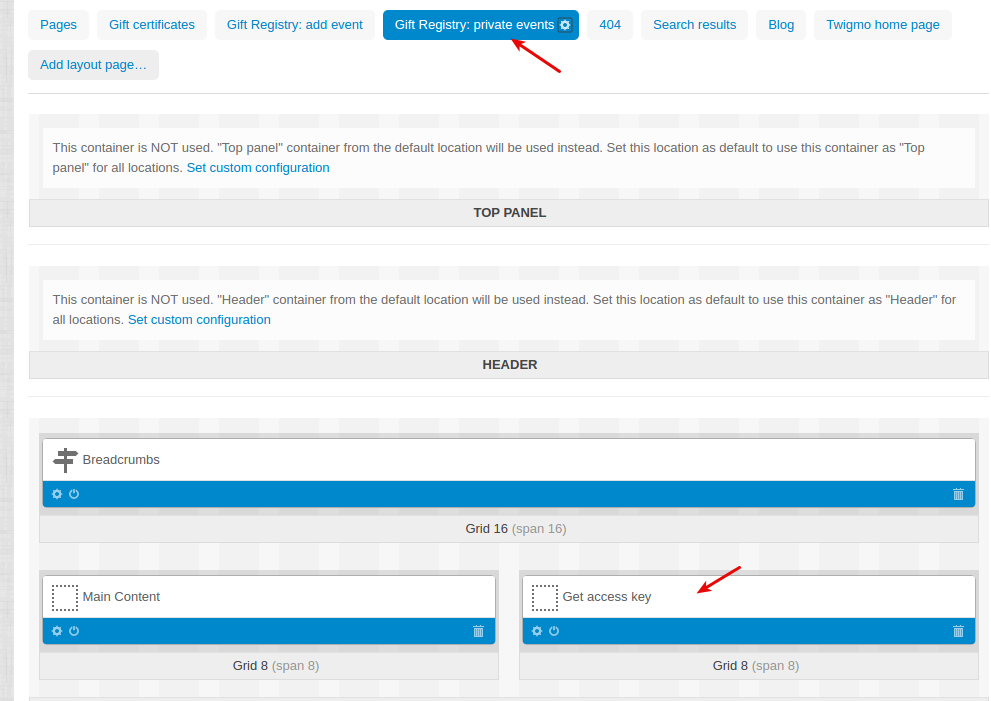Toggle Get access key block power
Viewport: 991px width, 701px height.
point(554,631)
